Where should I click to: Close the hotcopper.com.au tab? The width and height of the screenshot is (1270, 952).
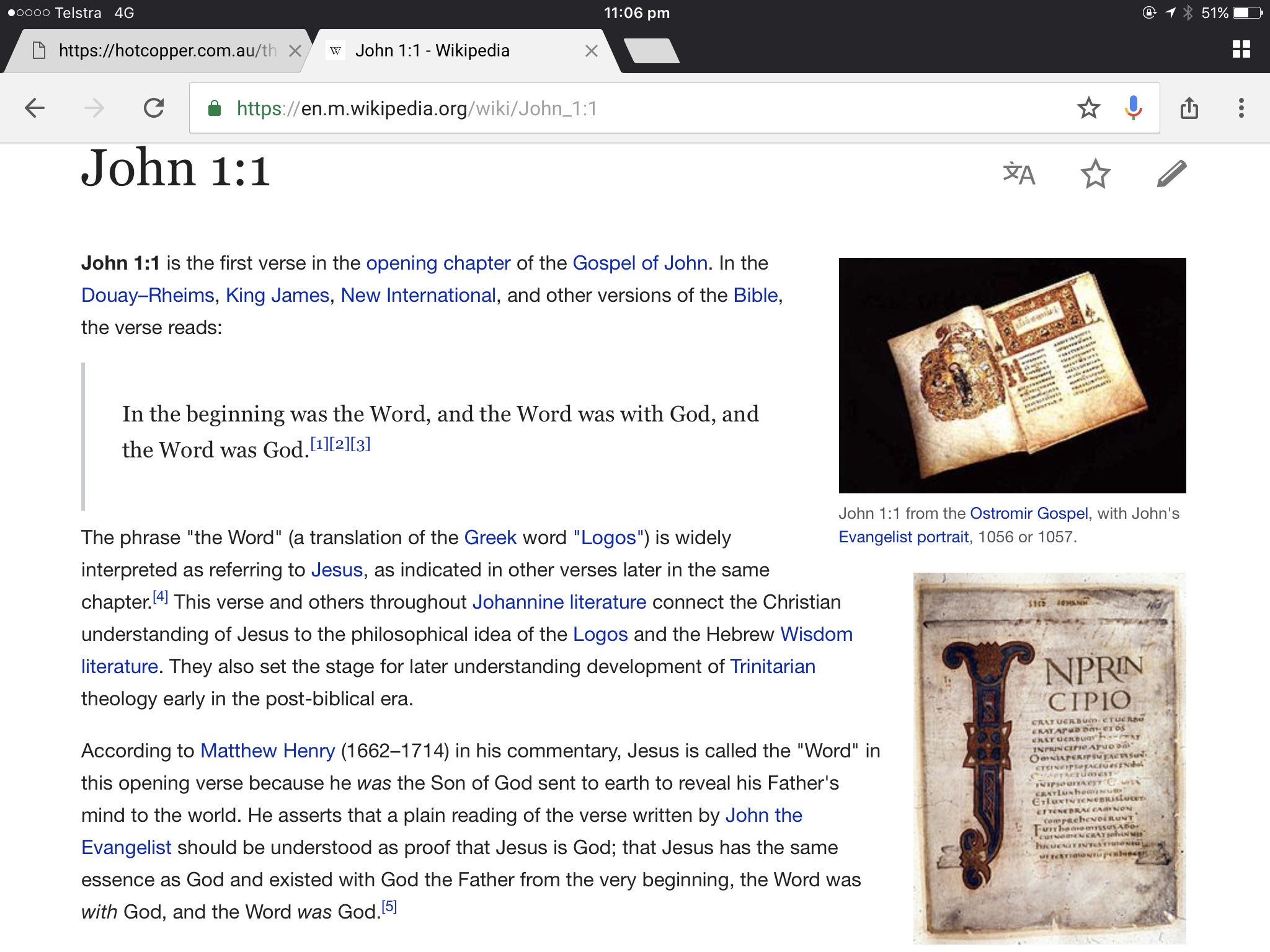tap(295, 51)
